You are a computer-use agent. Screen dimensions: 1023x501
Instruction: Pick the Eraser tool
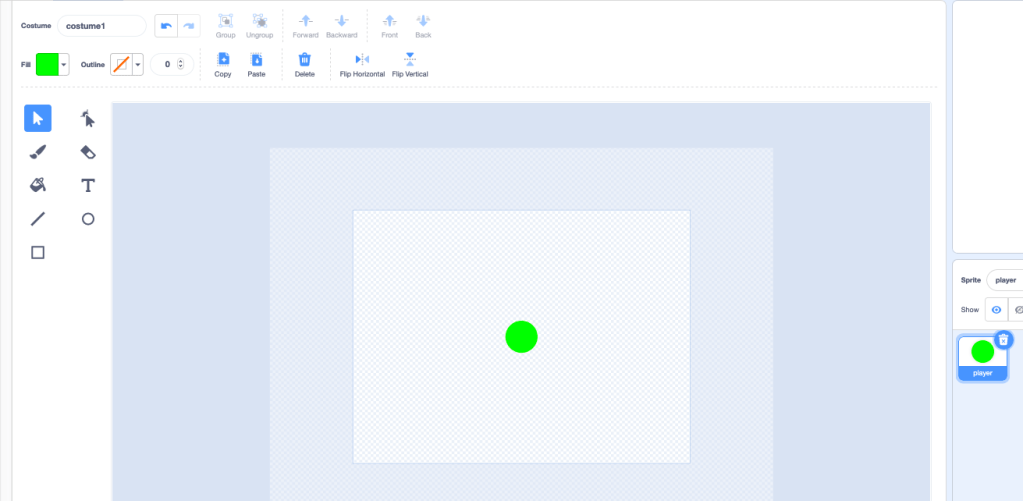[x=88, y=152]
